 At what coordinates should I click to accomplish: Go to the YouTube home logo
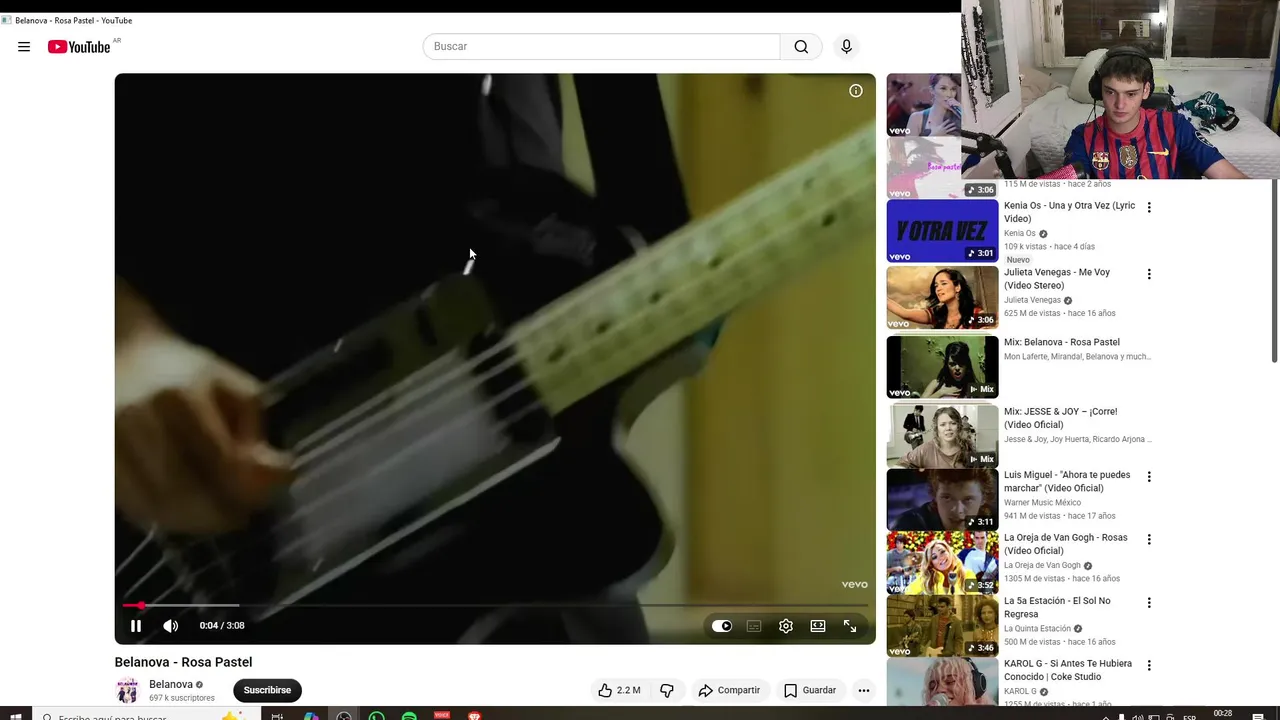point(79,47)
